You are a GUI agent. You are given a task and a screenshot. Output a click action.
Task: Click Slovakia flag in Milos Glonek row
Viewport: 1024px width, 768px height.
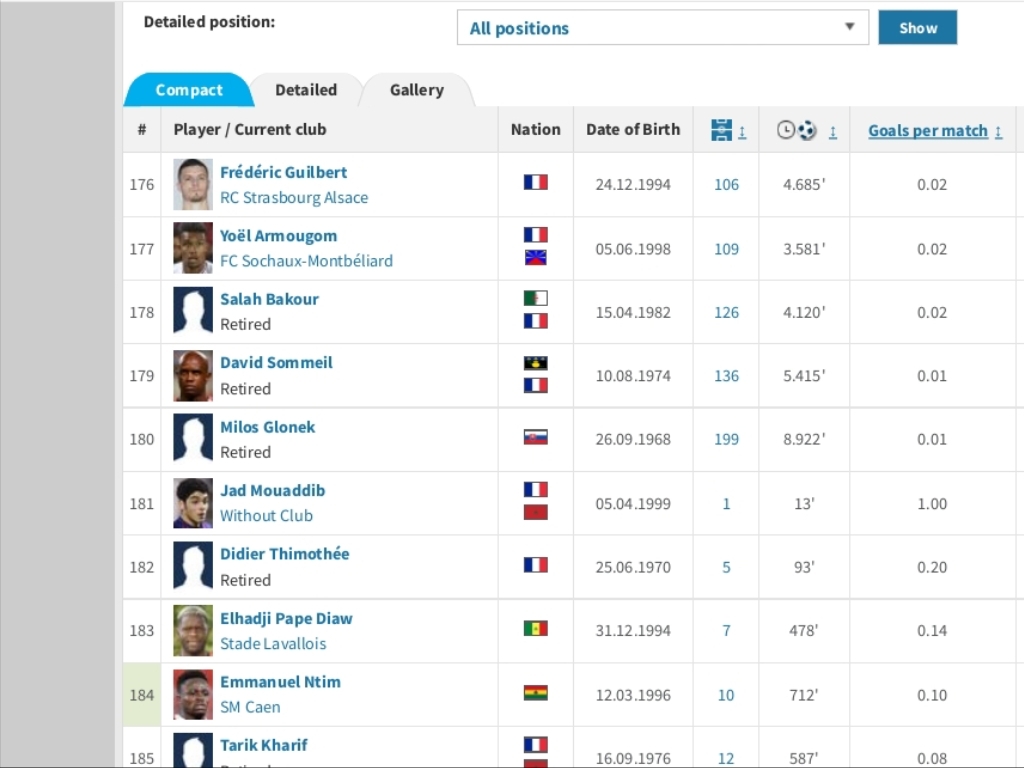pyautogui.click(x=536, y=437)
